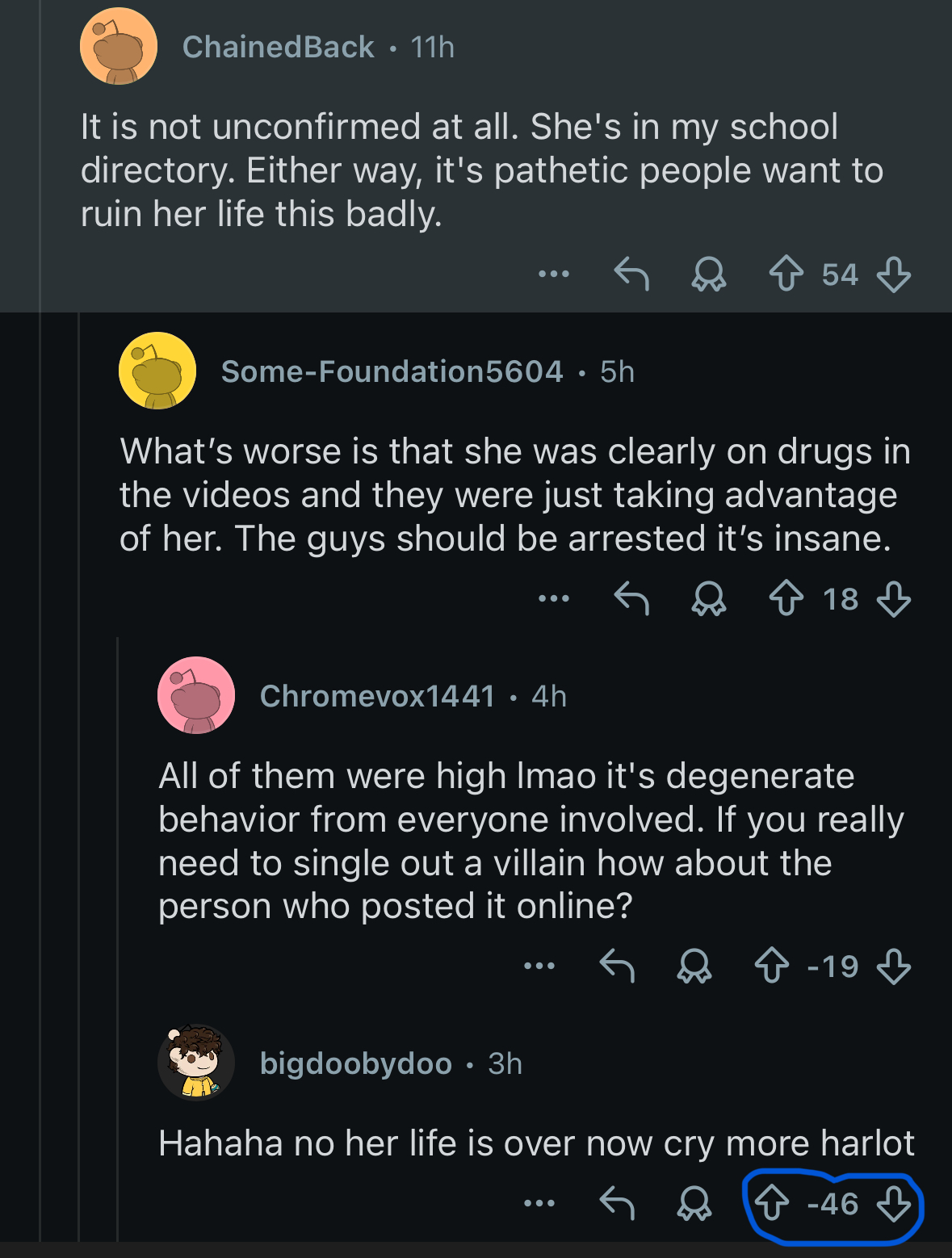Upvote Some-Foundation5604's comment

786,599
